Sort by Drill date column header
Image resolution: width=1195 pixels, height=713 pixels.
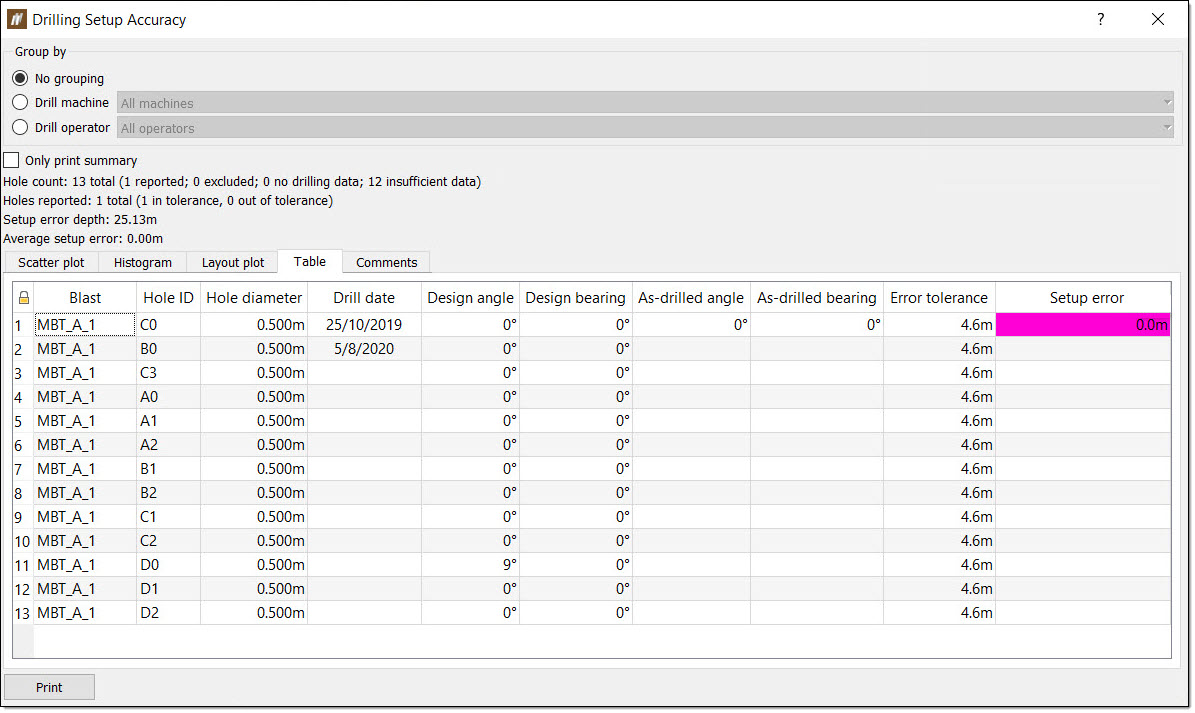pyautogui.click(x=364, y=298)
